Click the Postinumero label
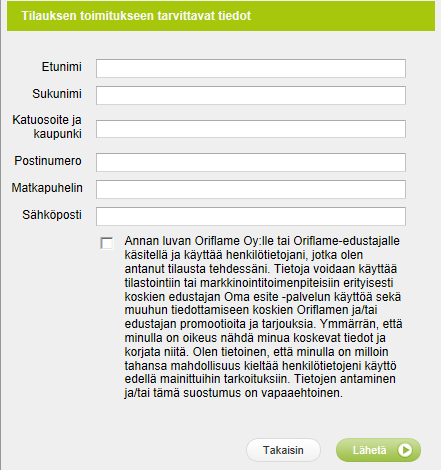This screenshot has height=470, width=441. coord(48,161)
